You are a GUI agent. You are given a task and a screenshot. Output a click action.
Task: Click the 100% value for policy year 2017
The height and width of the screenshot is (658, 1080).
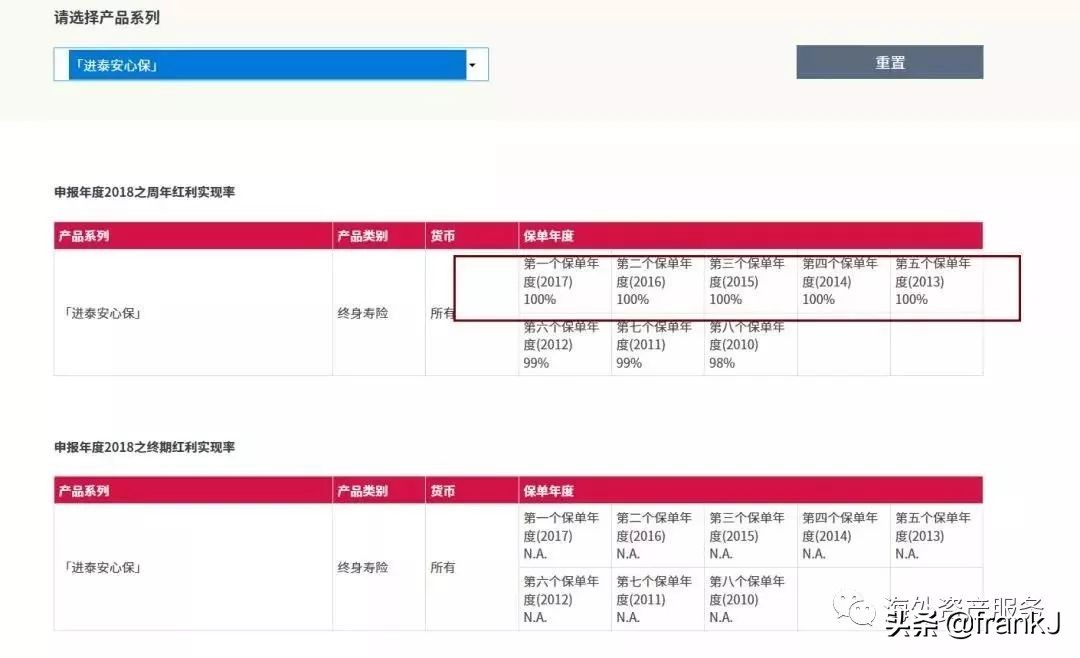tap(540, 298)
